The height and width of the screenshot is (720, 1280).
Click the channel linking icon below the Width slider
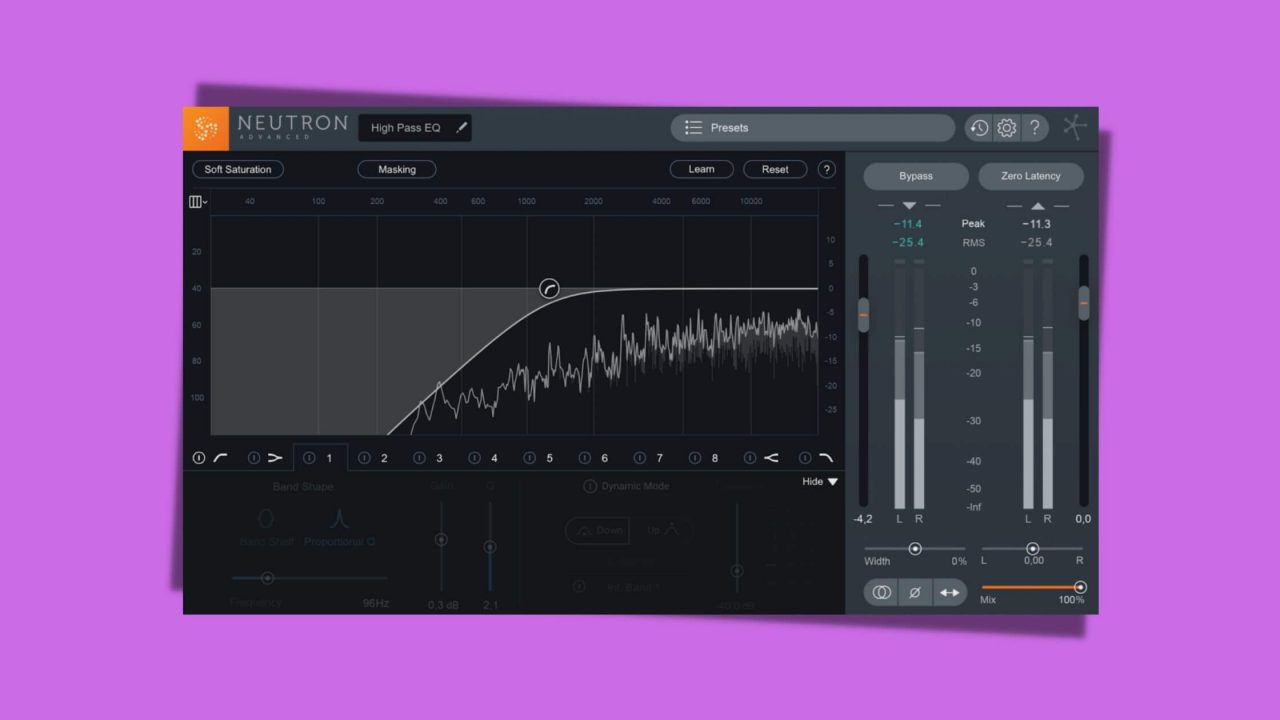click(881, 592)
